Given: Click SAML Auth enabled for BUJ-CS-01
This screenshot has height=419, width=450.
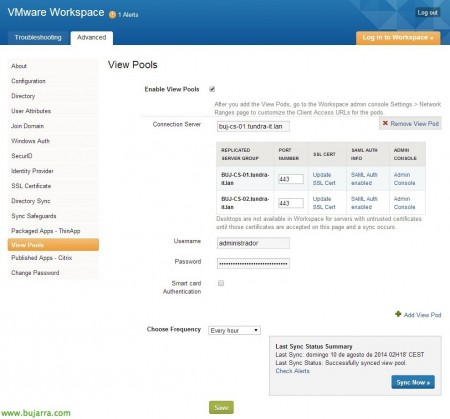Looking at the screenshot, I should (x=364, y=179).
